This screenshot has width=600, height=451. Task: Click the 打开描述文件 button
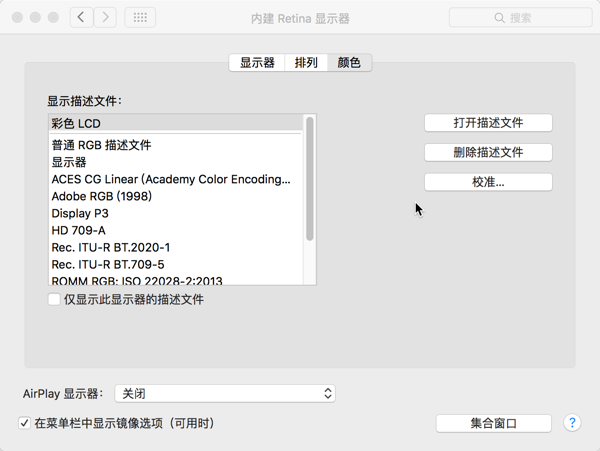[x=488, y=123]
